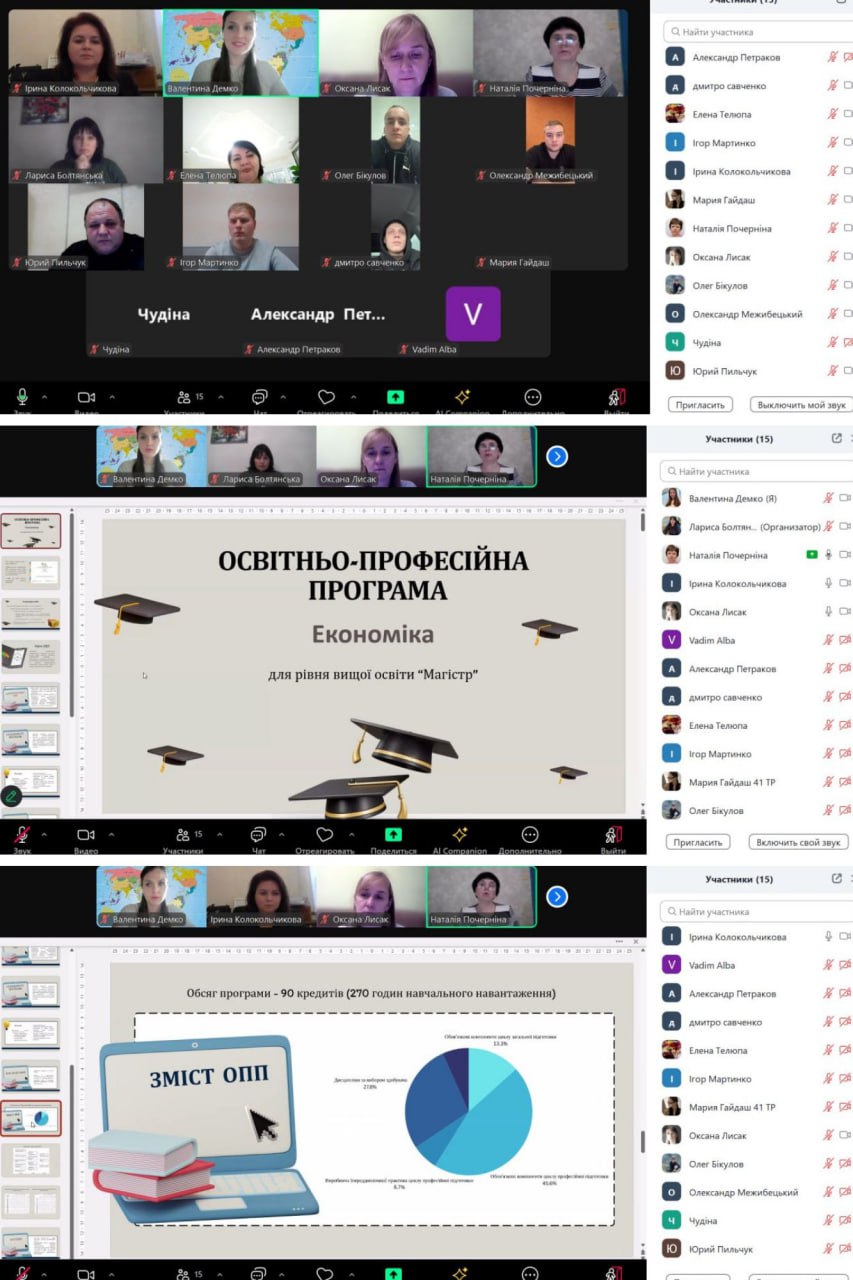Click blue next-videos arrow above ЗМІСТ ОПП slide
The height and width of the screenshot is (1280, 853).
point(557,896)
